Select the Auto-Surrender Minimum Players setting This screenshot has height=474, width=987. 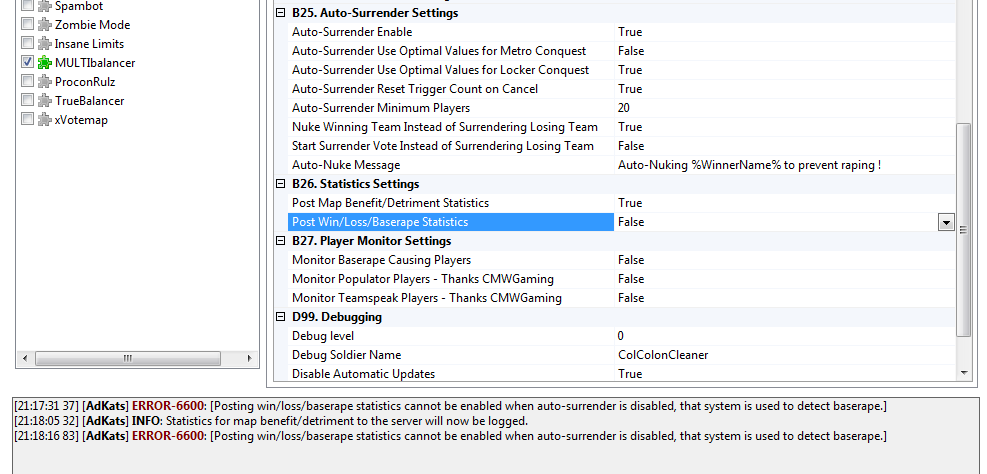[x=380, y=108]
